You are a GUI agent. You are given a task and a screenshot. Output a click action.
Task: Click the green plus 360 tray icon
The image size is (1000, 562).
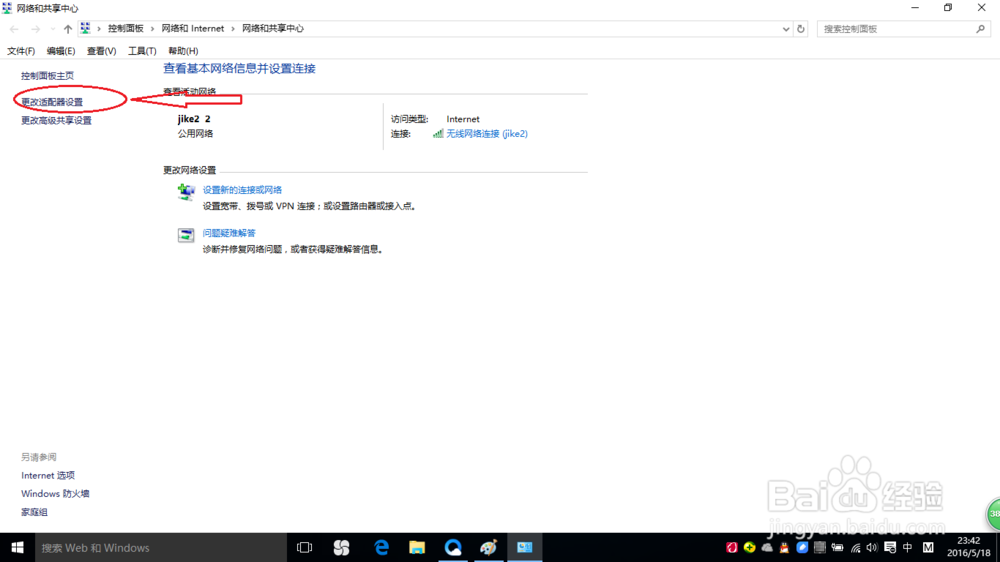click(x=749, y=548)
